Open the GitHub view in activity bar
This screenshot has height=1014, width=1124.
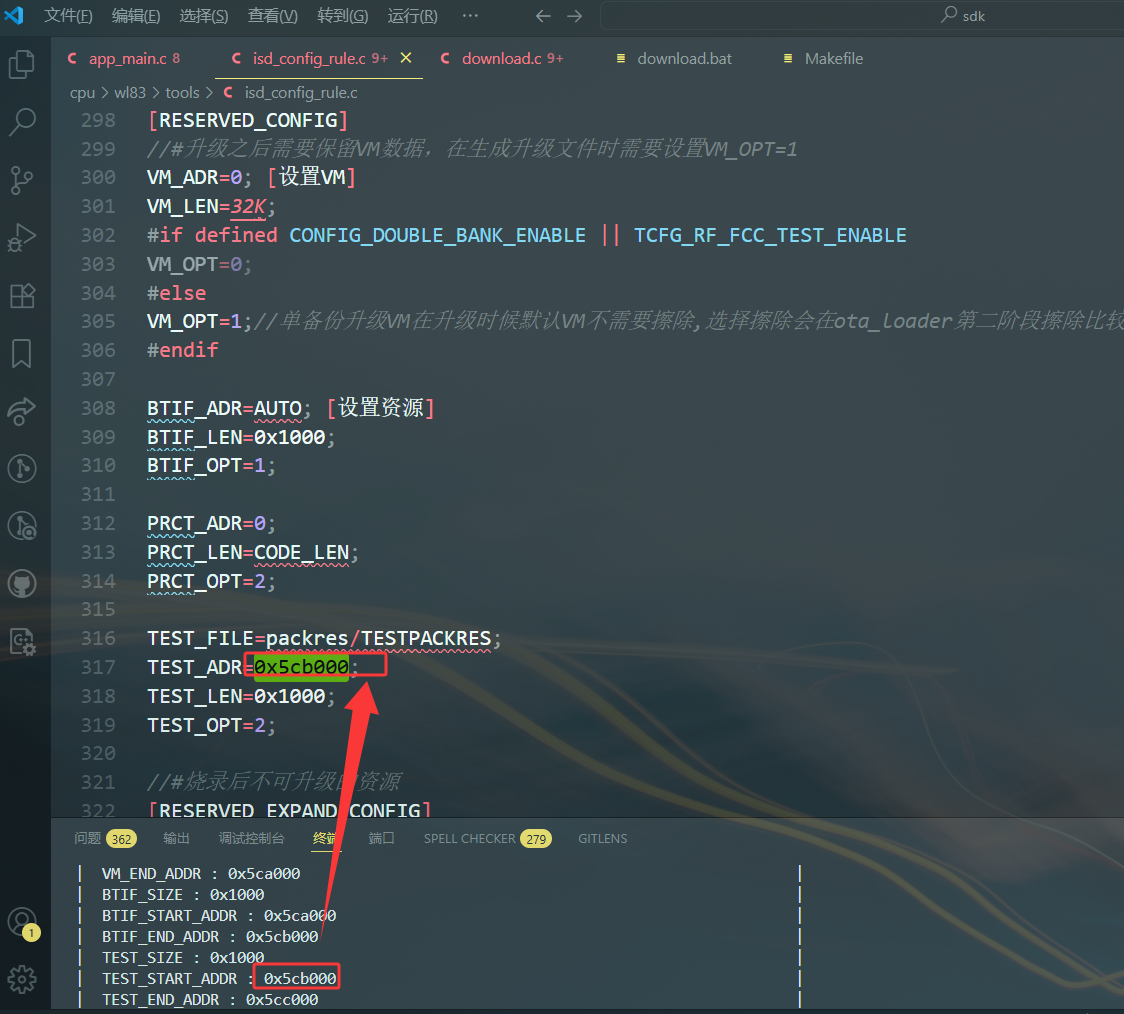coord(22,584)
